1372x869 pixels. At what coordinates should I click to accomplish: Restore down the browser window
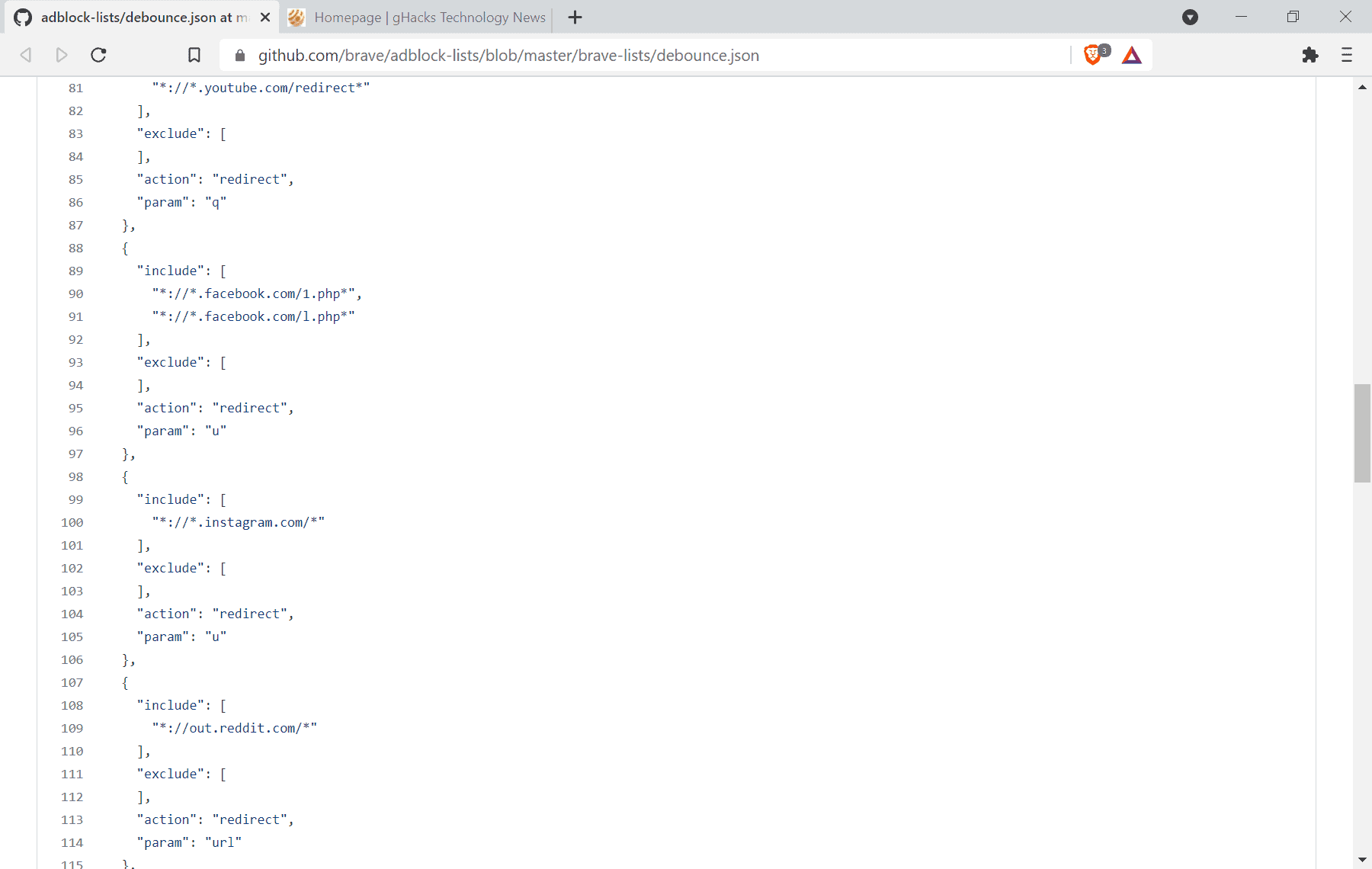click(x=1293, y=17)
